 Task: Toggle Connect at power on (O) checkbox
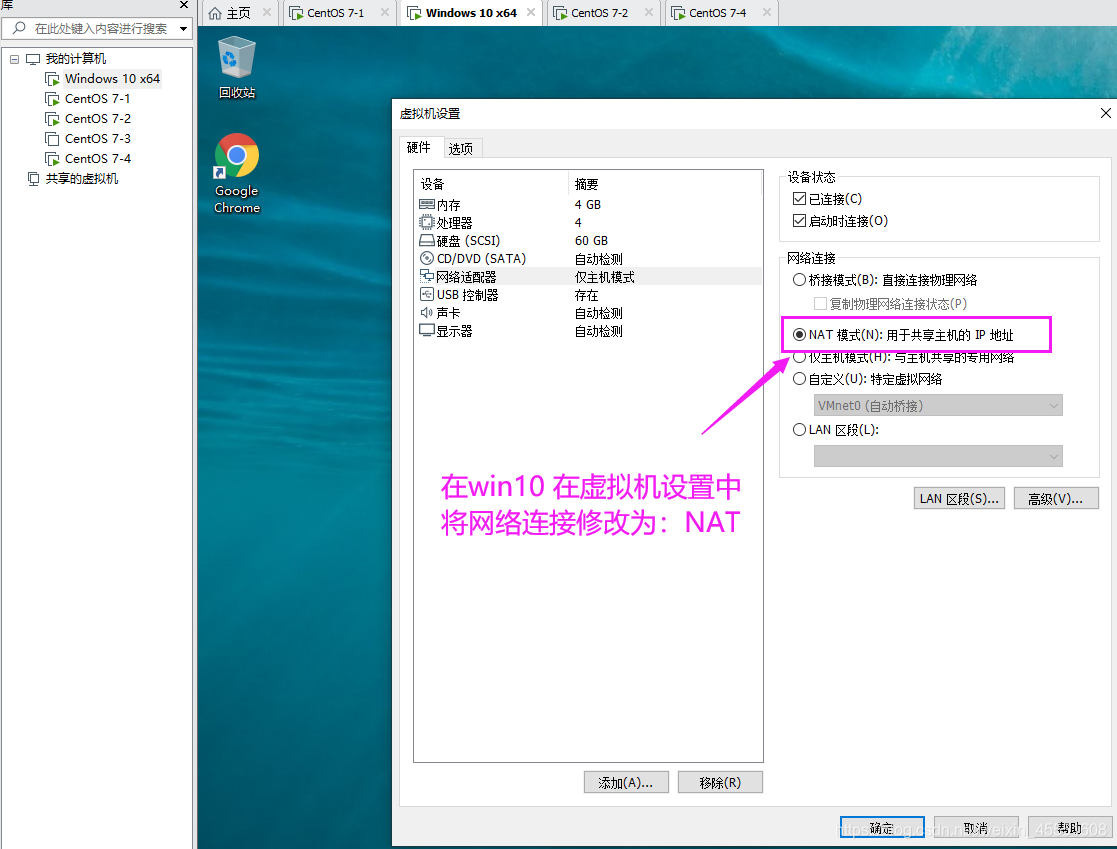coord(799,220)
